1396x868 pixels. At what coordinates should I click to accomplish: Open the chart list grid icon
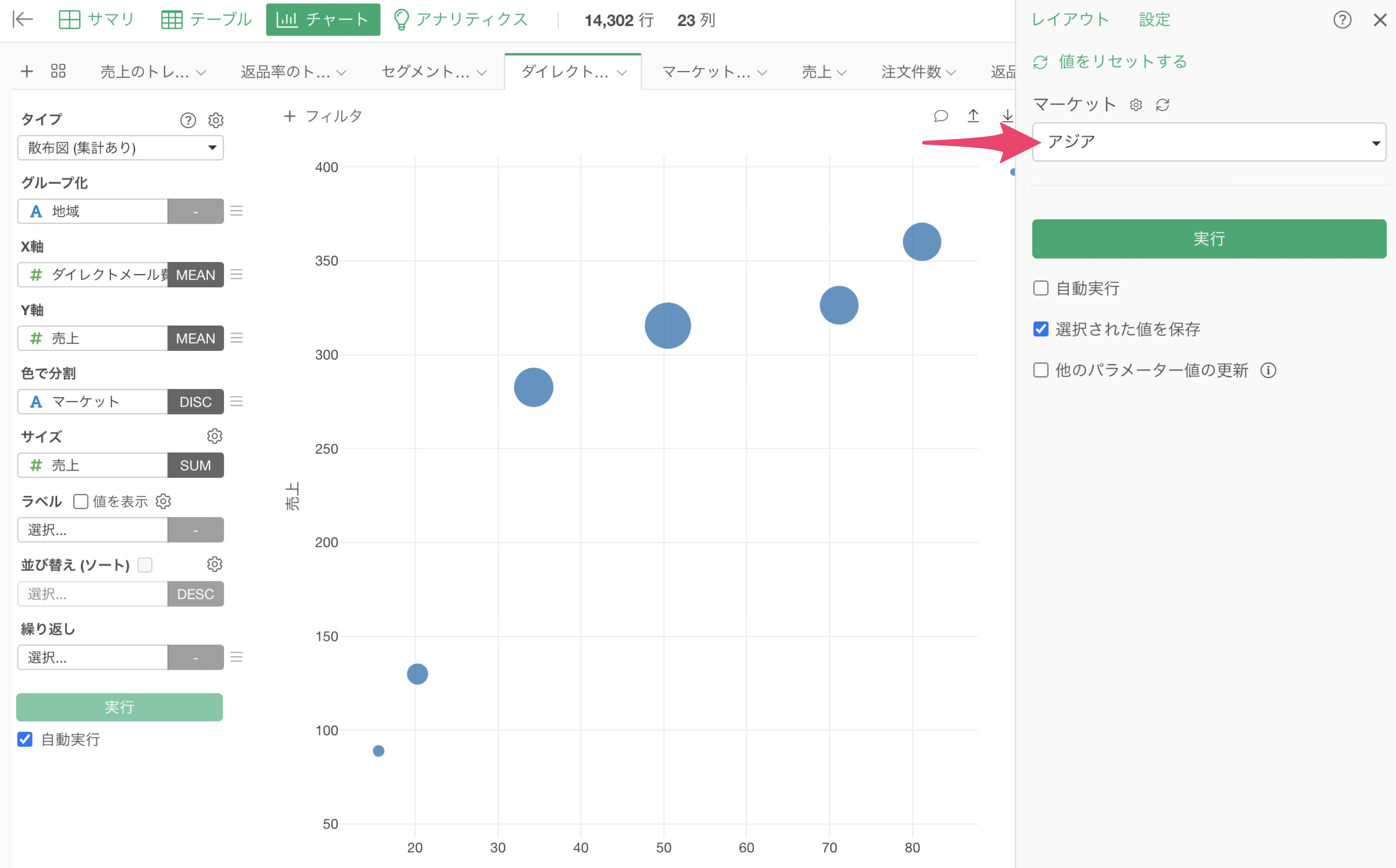click(x=57, y=71)
